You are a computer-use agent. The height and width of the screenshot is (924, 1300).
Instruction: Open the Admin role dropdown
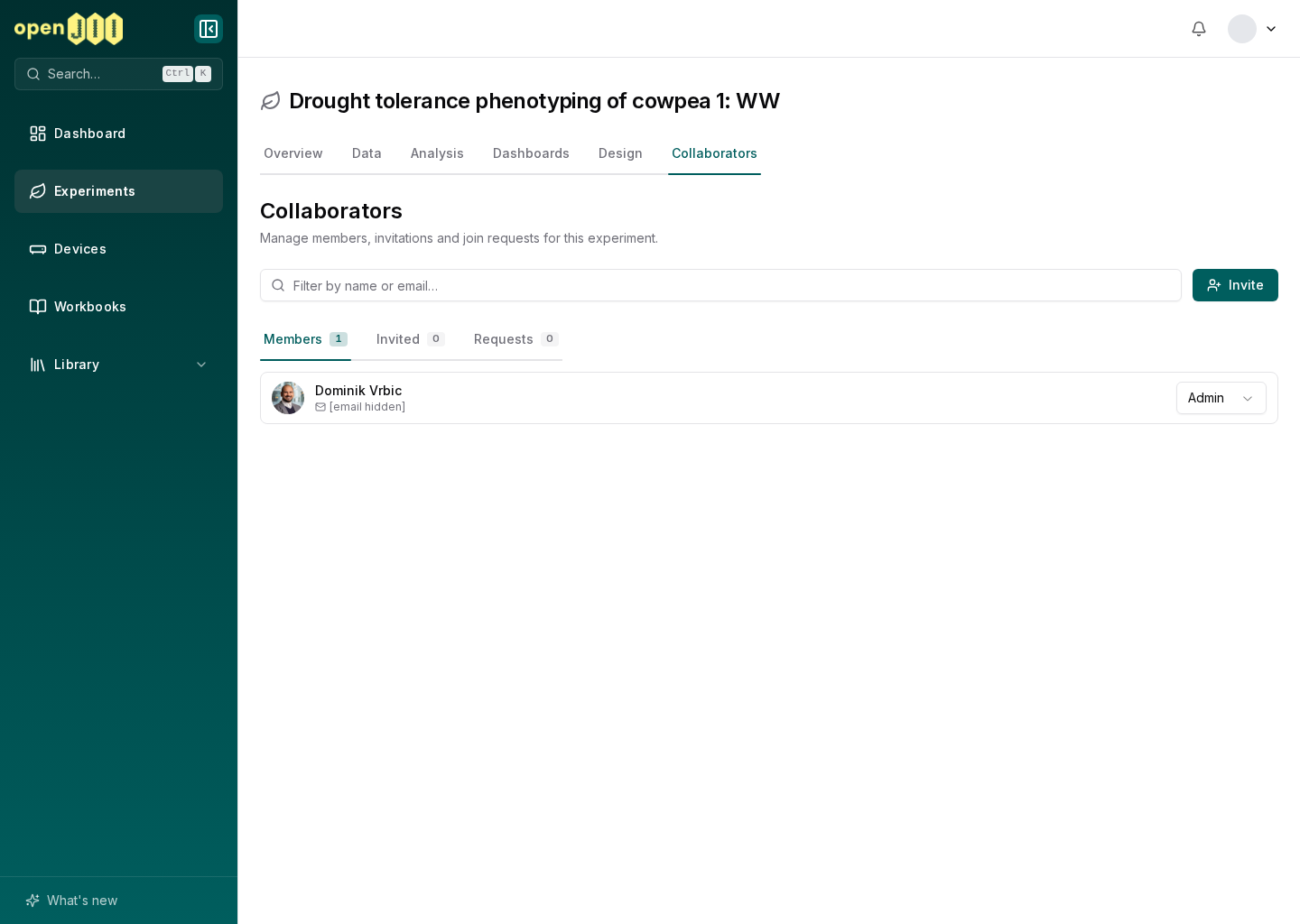1221,398
